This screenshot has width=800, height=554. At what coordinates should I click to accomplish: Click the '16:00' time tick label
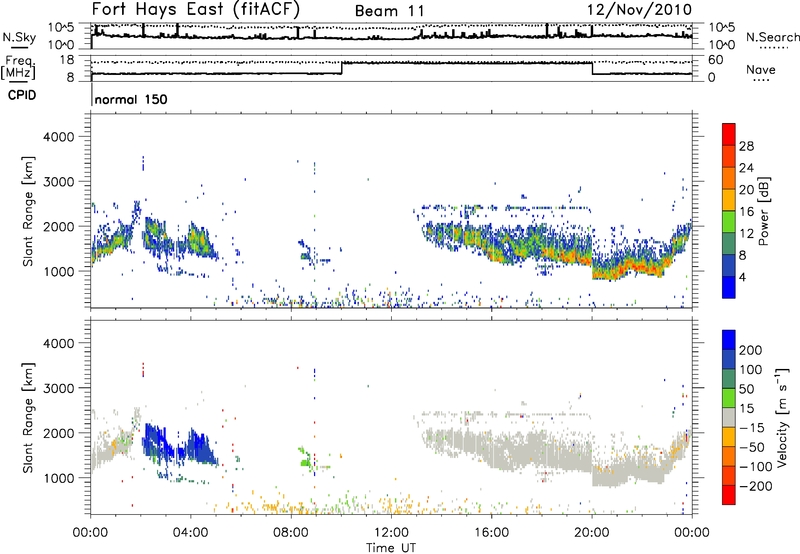pyautogui.click(x=491, y=533)
